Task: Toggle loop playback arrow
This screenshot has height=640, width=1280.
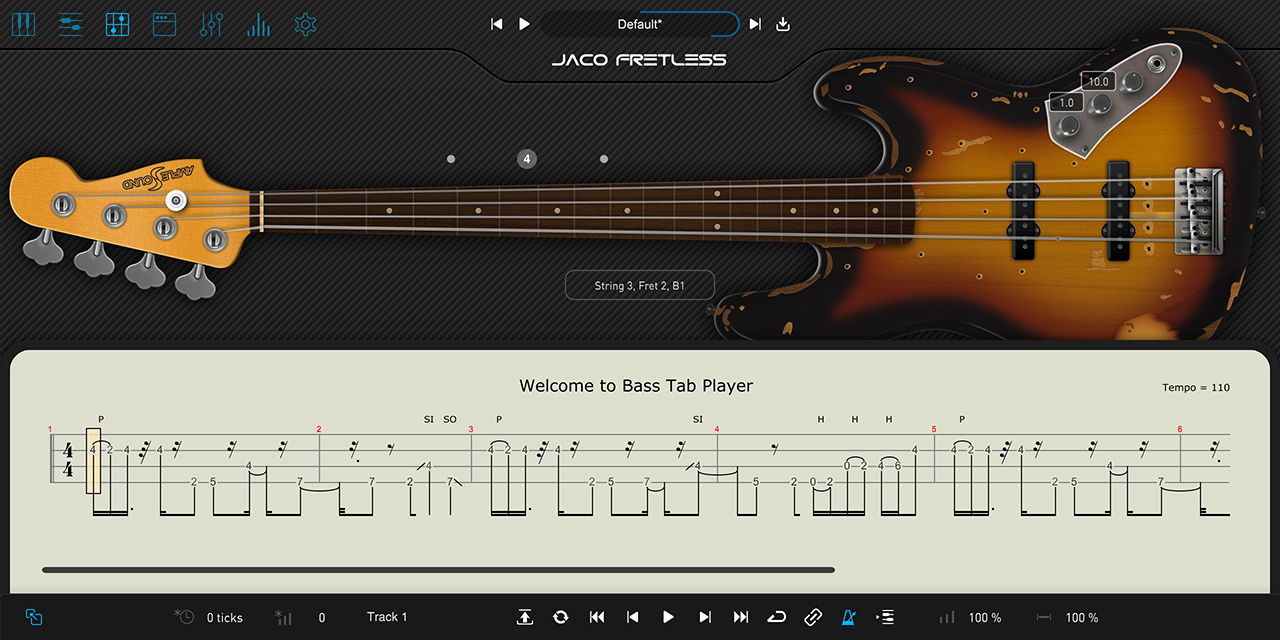Action: 777,617
